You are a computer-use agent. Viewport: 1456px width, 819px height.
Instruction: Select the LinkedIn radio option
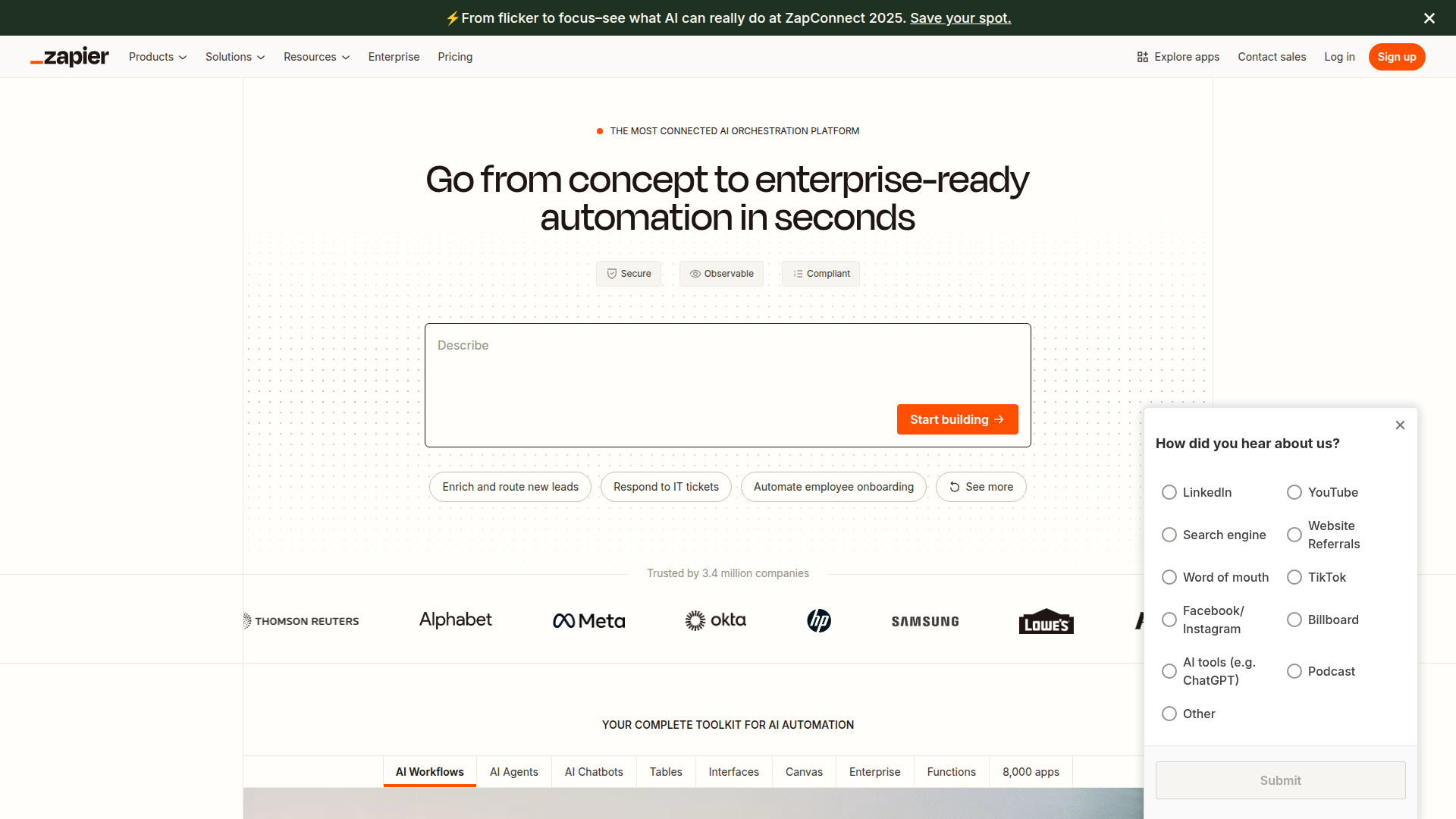(1169, 492)
